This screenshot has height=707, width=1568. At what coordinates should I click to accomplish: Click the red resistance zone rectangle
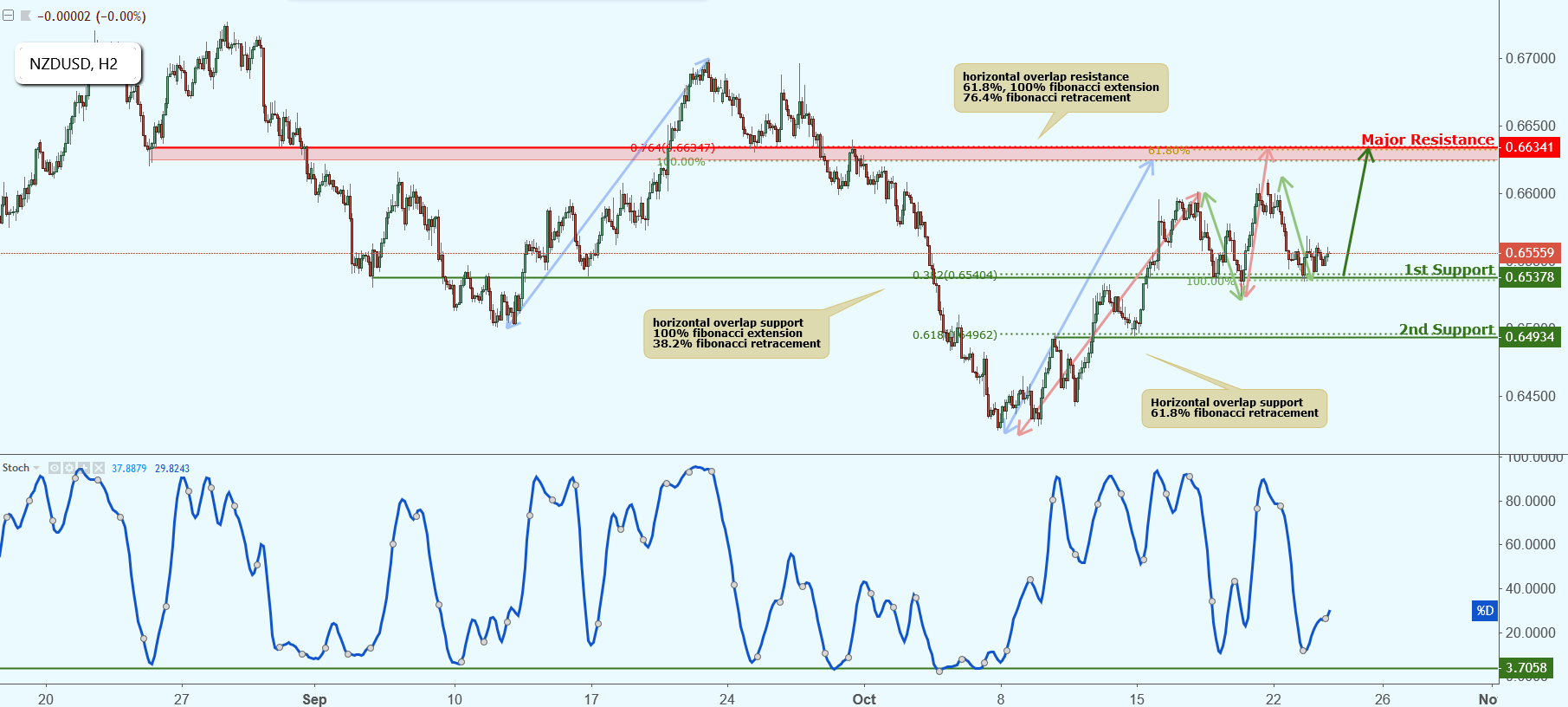823,153
